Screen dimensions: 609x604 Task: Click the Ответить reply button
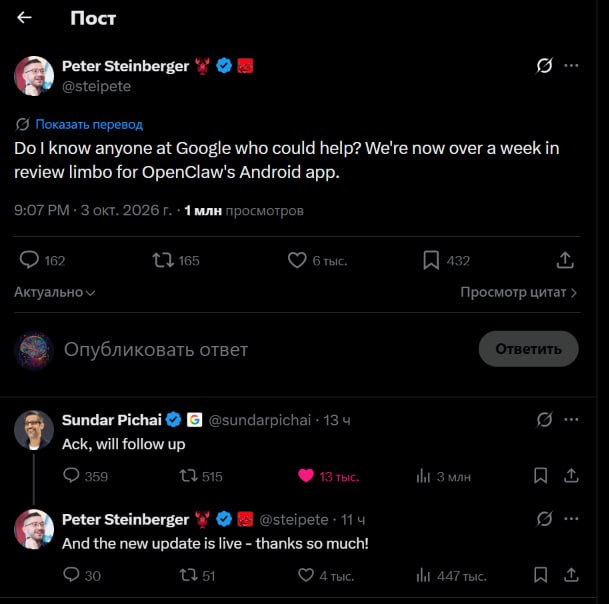(528, 349)
